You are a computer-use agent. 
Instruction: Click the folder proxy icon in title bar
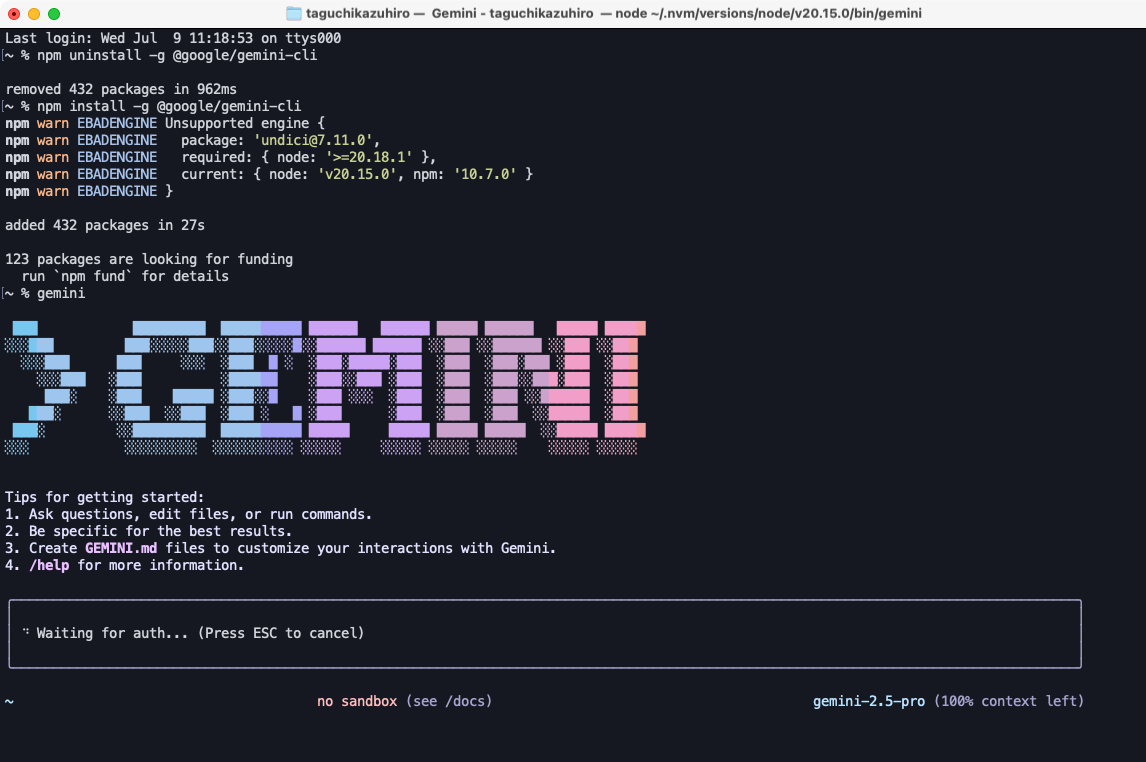coord(294,13)
